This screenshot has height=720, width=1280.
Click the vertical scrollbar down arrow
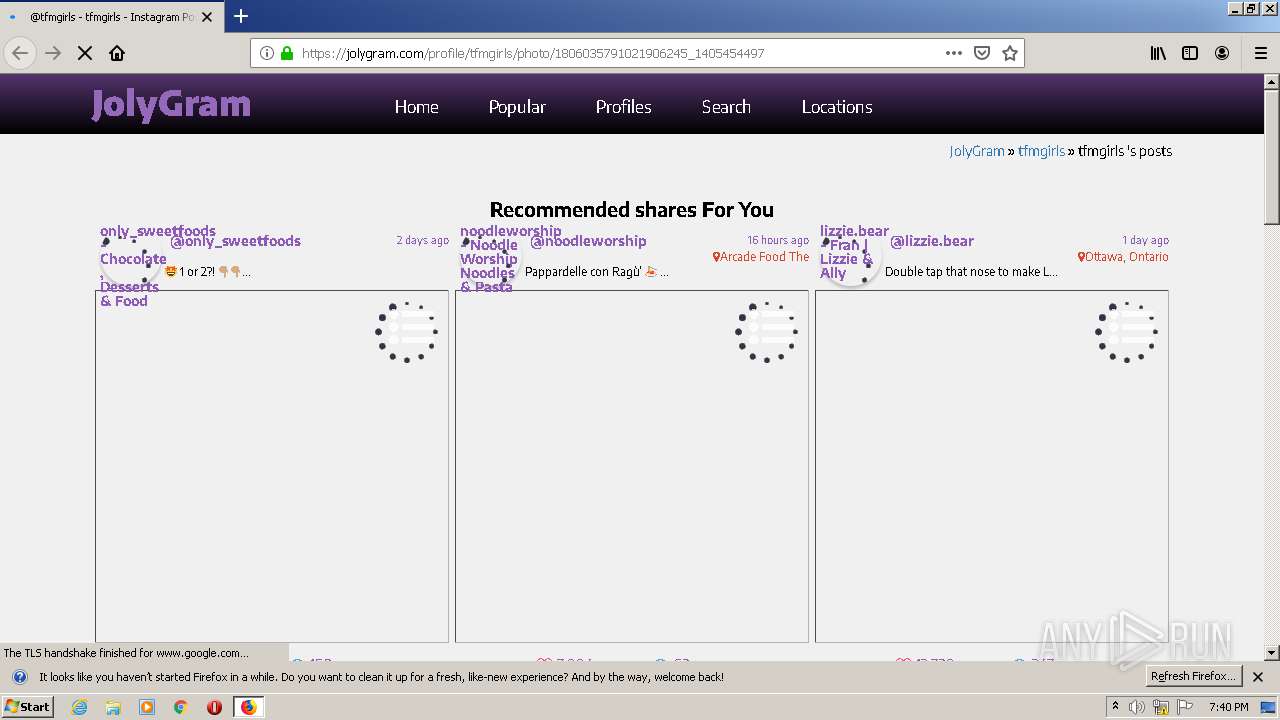click(x=1272, y=653)
